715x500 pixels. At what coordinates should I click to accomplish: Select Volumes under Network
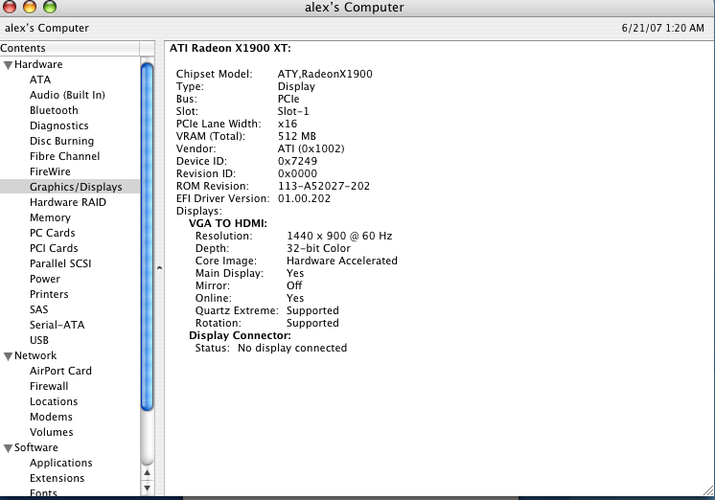tap(52, 432)
